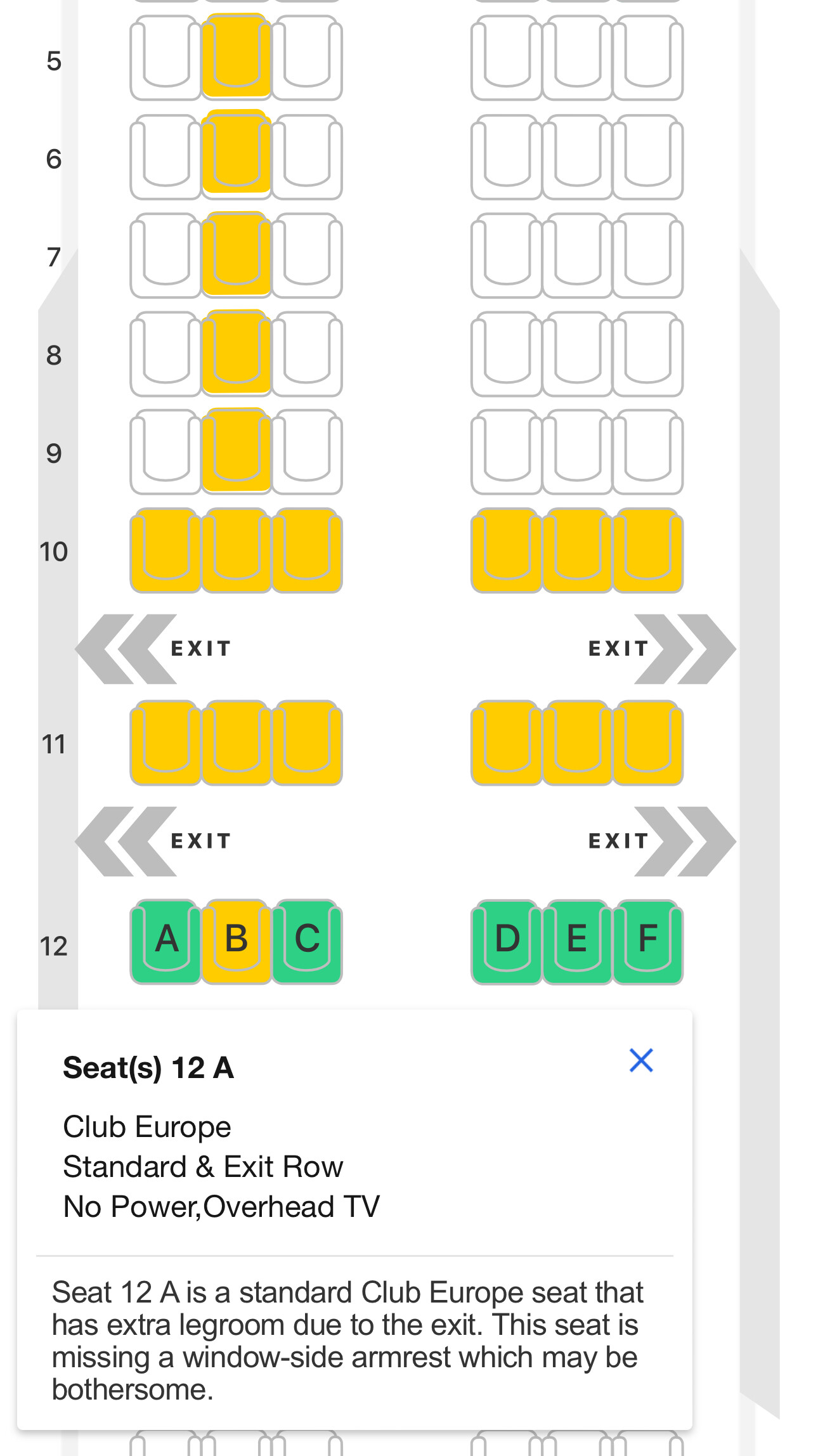Select yellow middle seat in row 5
This screenshot has height=1456, width=818.
(237, 57)
